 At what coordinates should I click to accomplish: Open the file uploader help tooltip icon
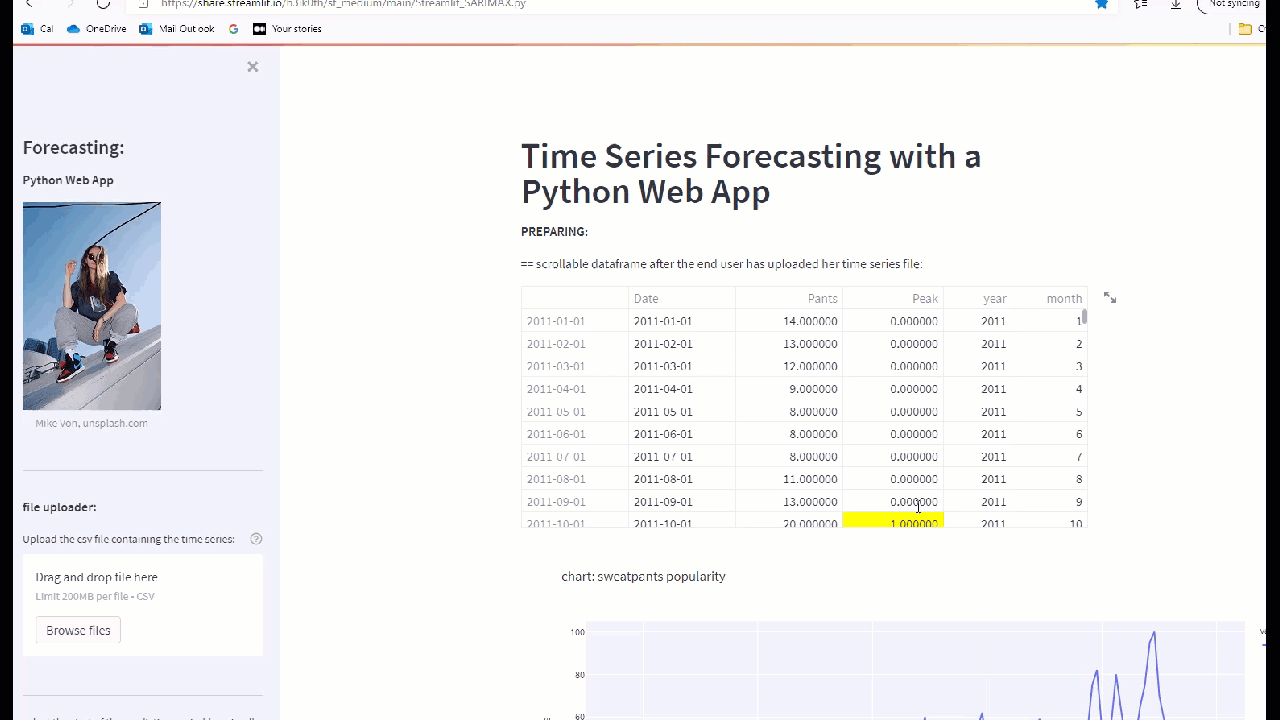[256, 539]
